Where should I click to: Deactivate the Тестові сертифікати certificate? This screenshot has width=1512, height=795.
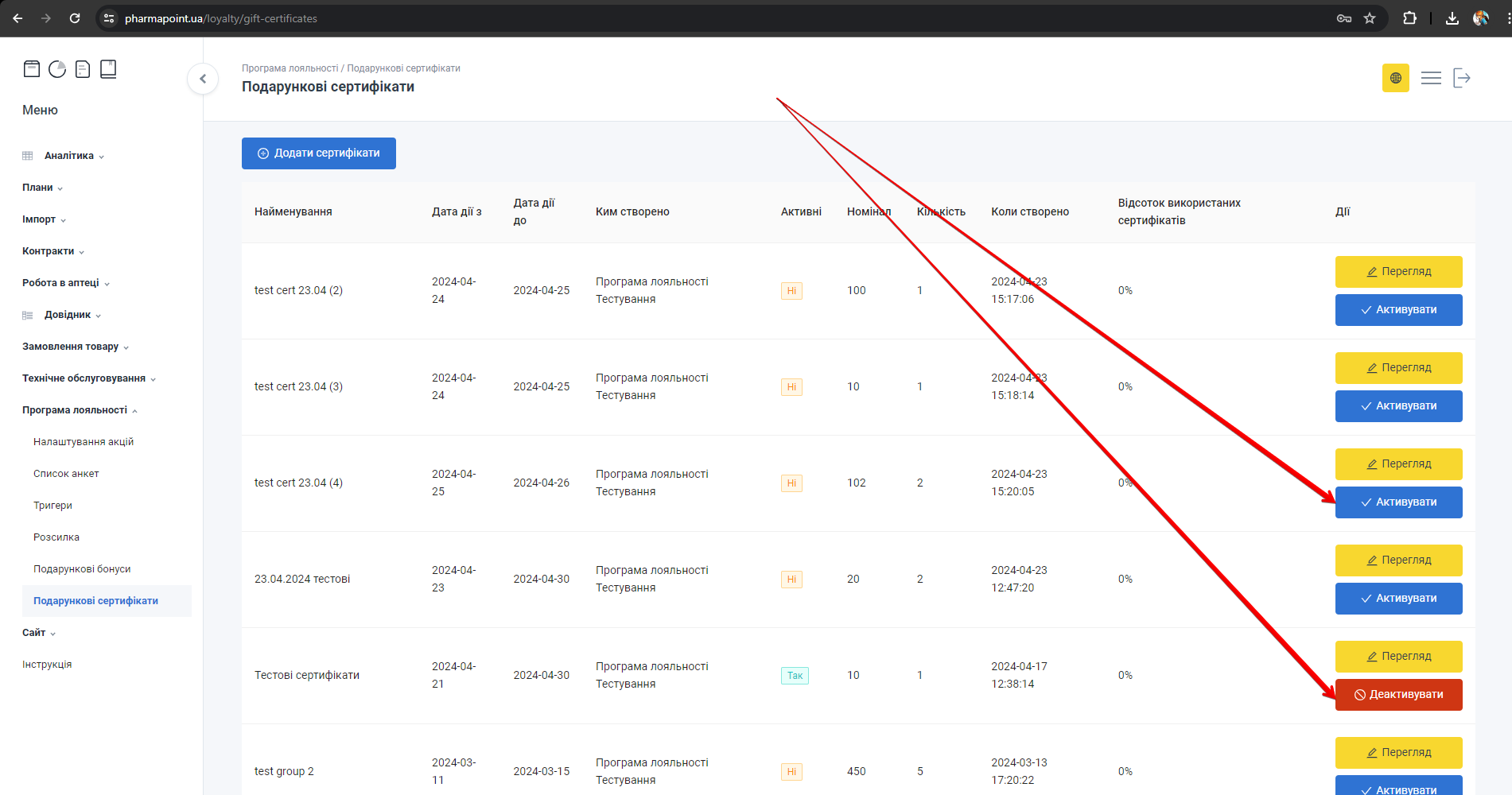click(1398, 695)
